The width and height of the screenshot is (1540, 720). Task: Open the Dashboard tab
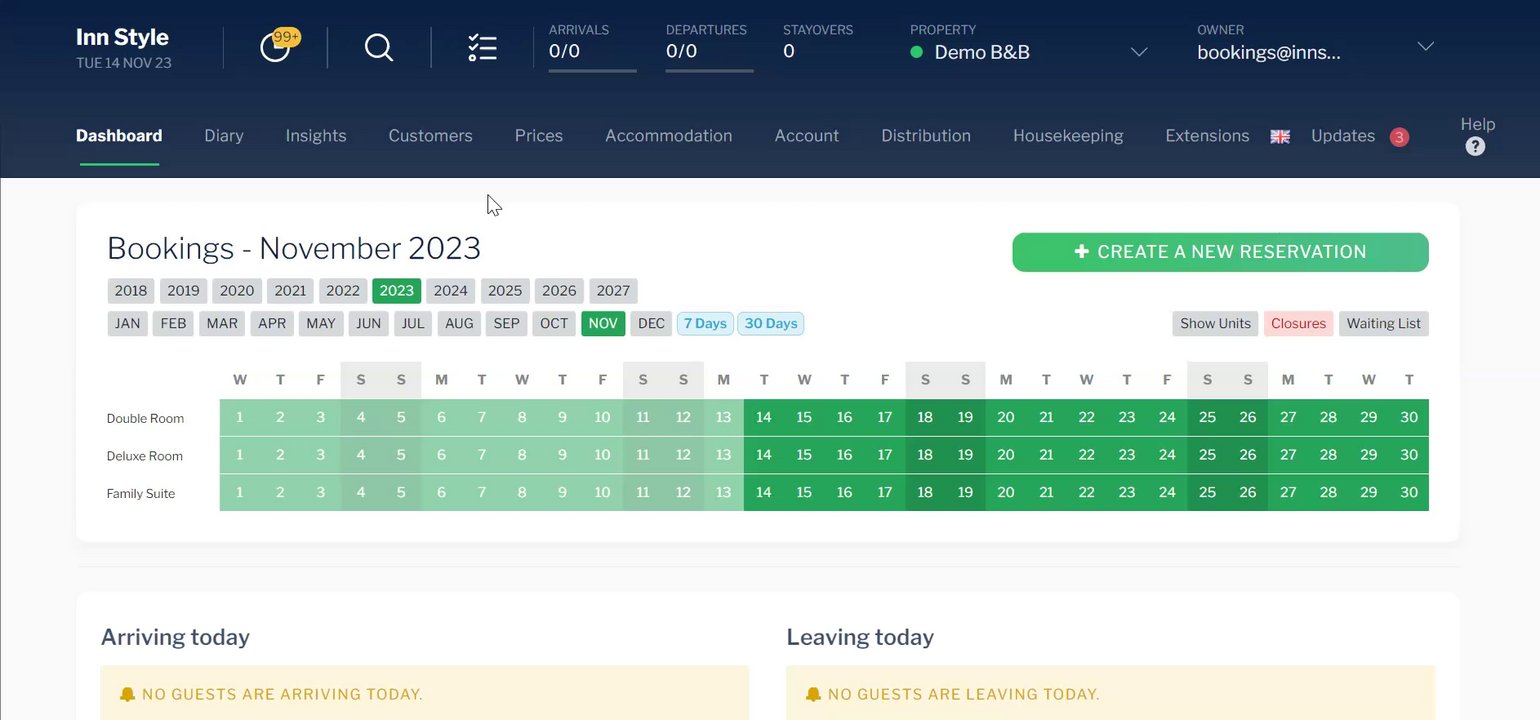119,136
